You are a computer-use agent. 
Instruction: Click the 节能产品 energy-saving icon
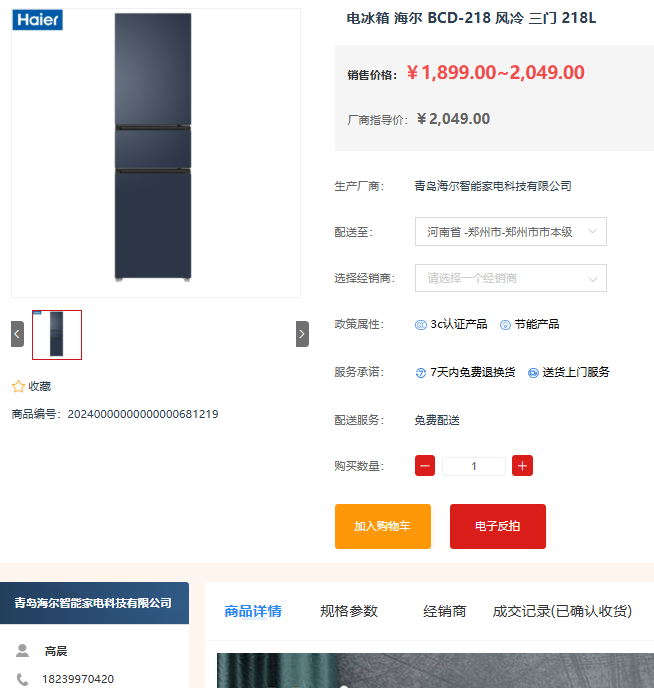[505, 325]
